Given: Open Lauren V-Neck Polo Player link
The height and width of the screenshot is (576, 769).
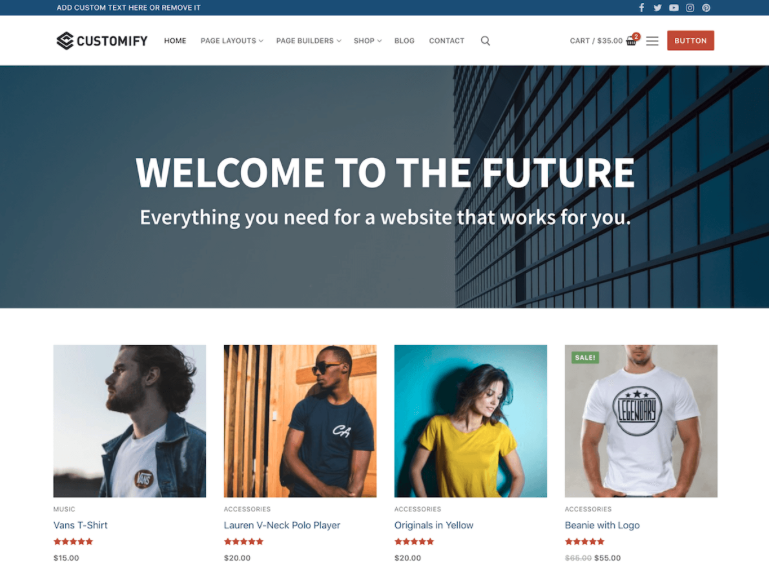Looking at the screenshot, I should [x=282, y=525].
